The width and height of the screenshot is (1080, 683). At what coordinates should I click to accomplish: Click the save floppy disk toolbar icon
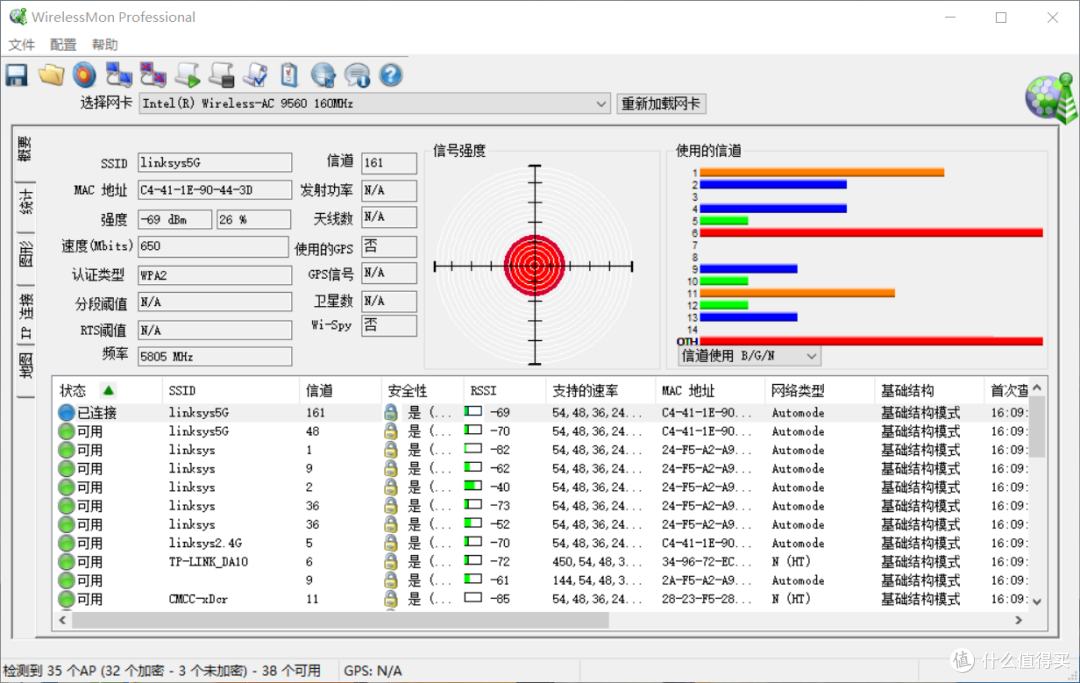coord(17,75)
